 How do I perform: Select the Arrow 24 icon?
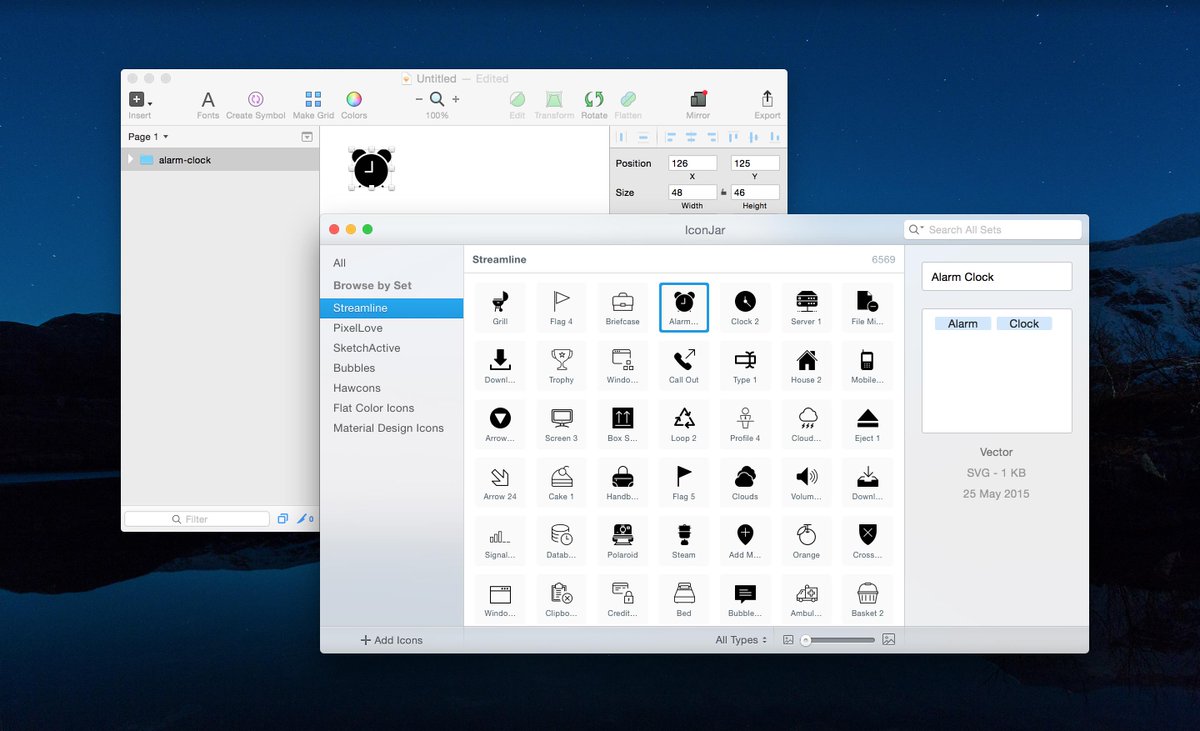click(x=500, y=481)
